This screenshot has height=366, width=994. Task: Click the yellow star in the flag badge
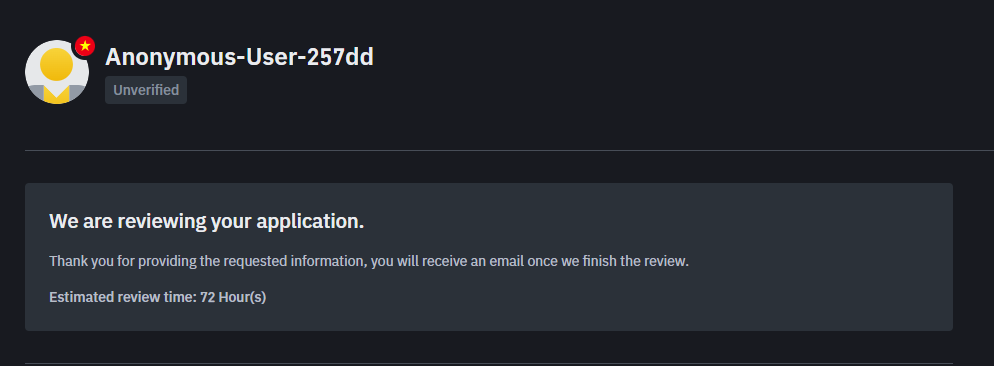pos(85,46)
